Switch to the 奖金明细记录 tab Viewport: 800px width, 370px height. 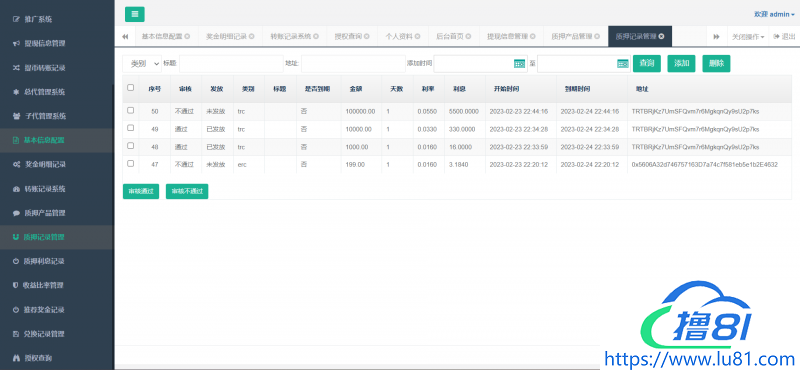231,37
